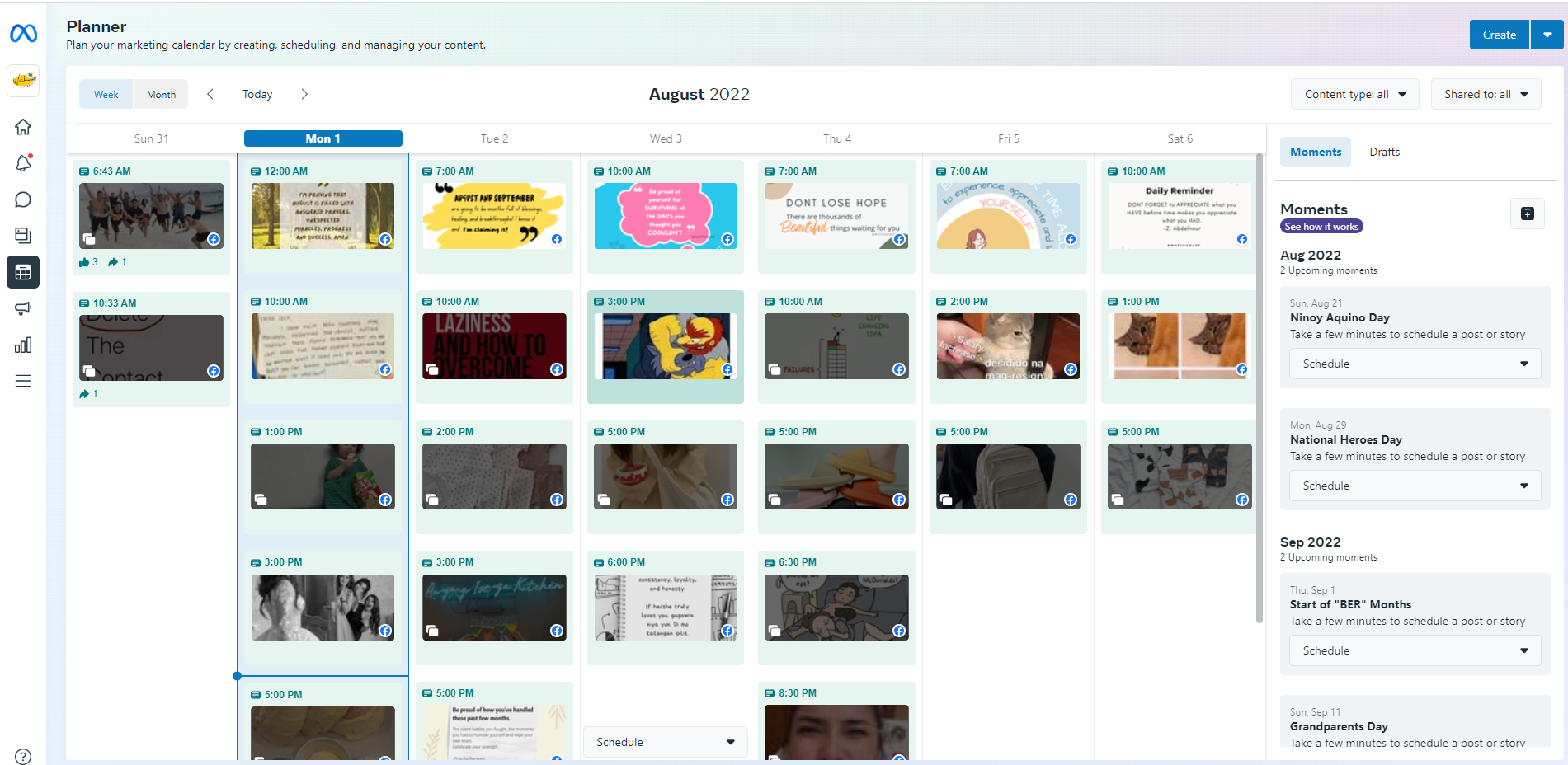1568x765 pixels.
Task: Open Schedule dropdown for Start of BER Months
Action: (1415, 650)
